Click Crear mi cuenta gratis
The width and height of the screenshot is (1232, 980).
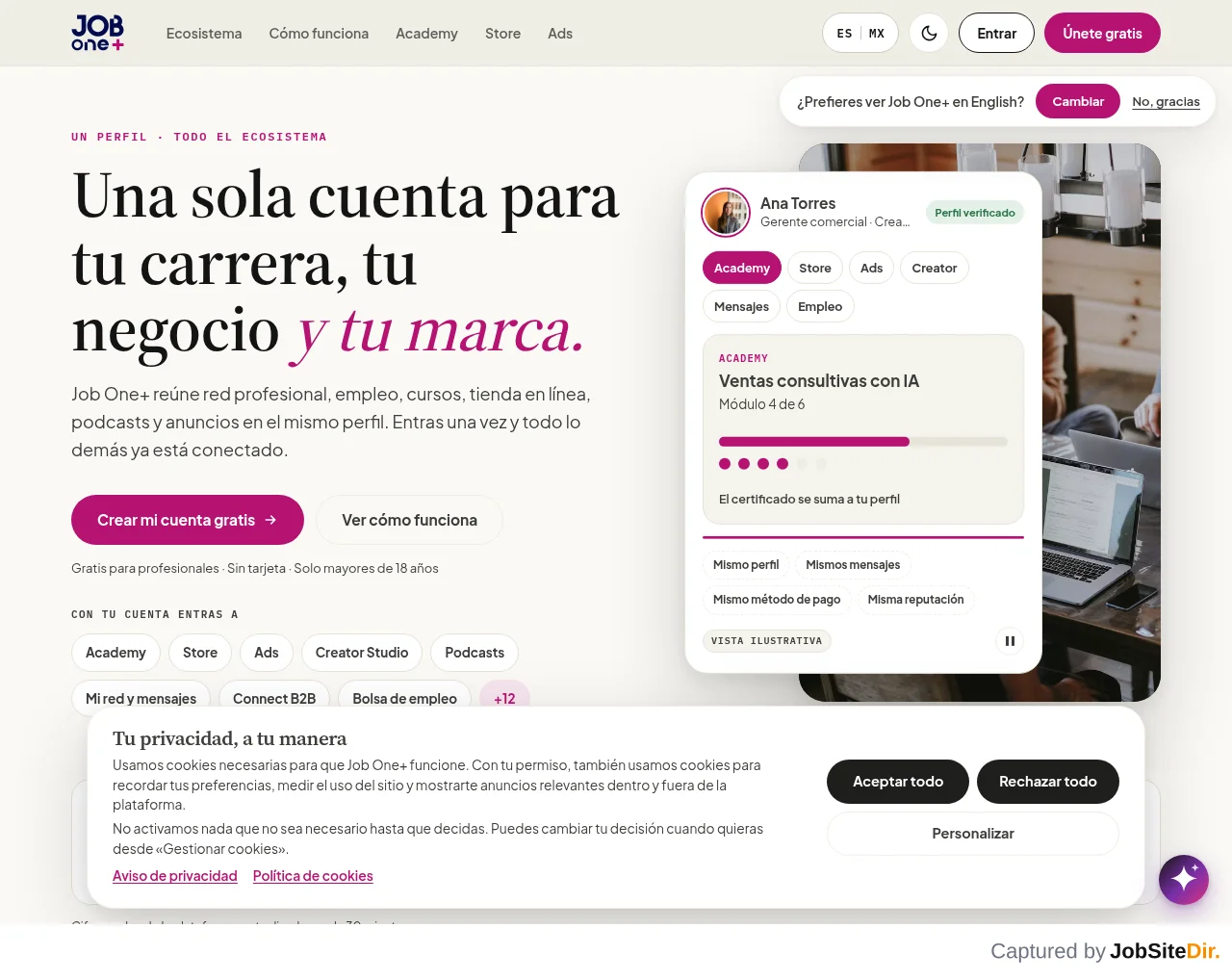pyautogui.click(x=188, y=520)
